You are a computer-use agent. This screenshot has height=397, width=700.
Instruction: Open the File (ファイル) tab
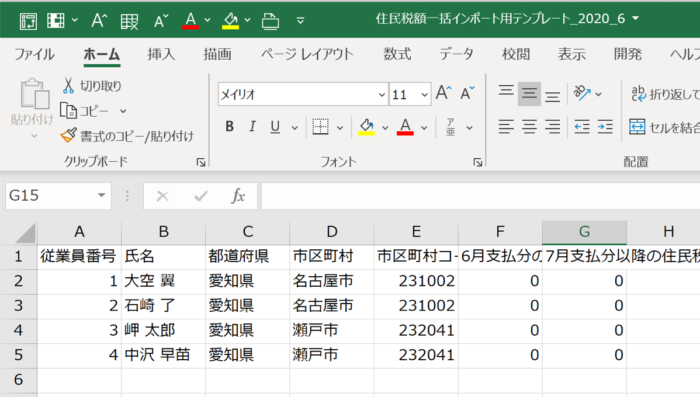click(x=34, y=54)
